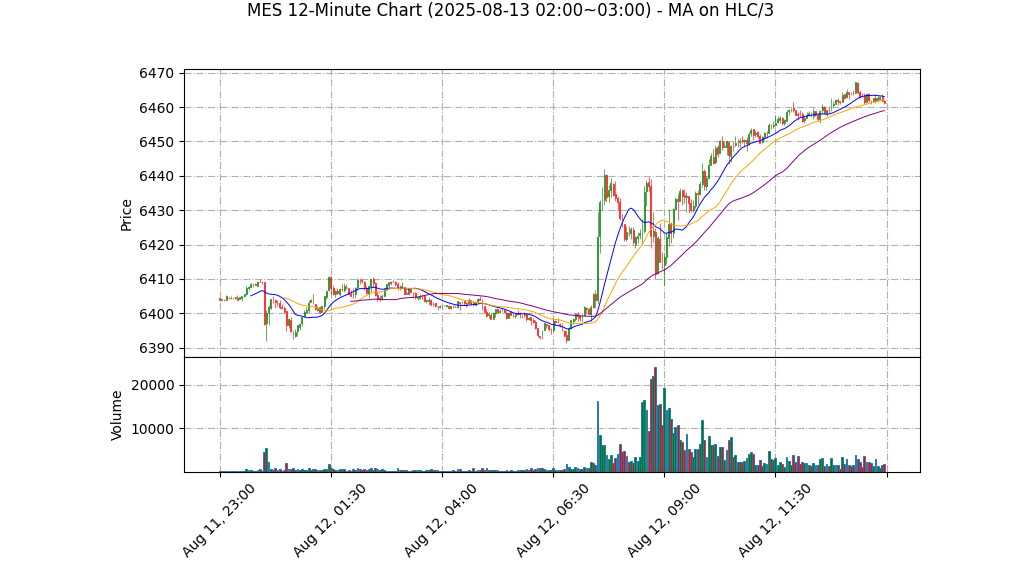Click the 6470 price tick label
Image resolution: width=1022 pixels, height=575 pixels.
point(156,74)
